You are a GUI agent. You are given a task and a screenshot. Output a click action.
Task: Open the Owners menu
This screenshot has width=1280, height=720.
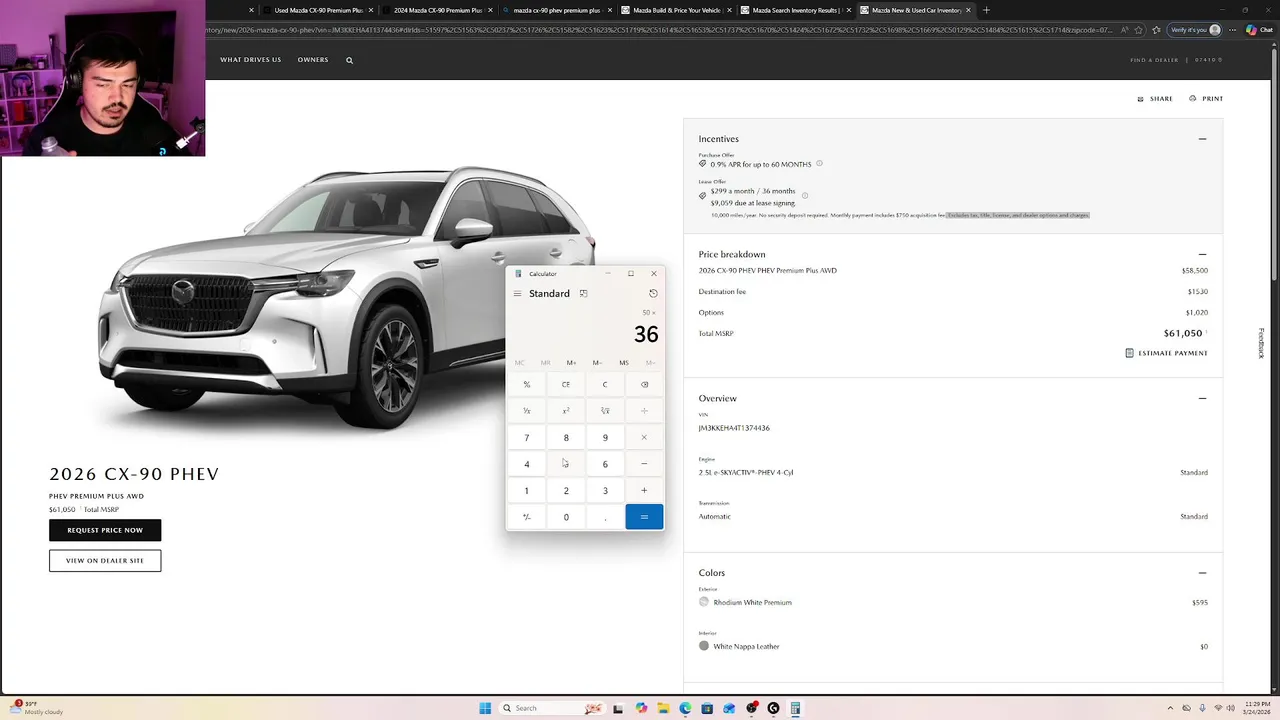313,60
